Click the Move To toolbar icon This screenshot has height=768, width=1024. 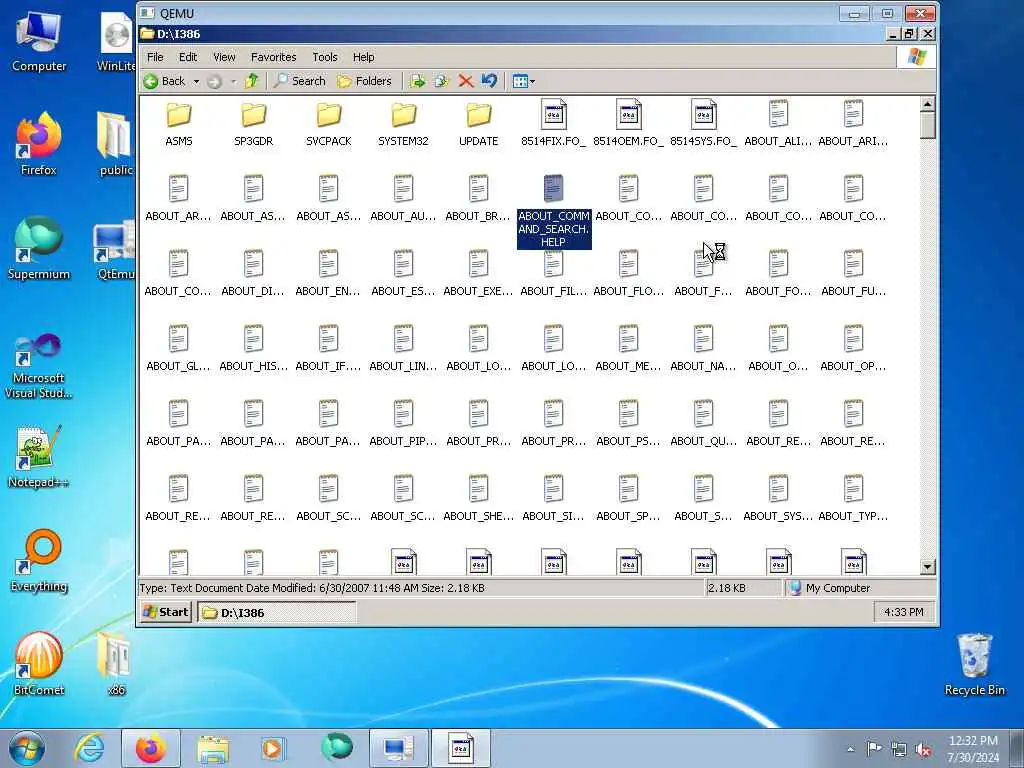point(417,81)
